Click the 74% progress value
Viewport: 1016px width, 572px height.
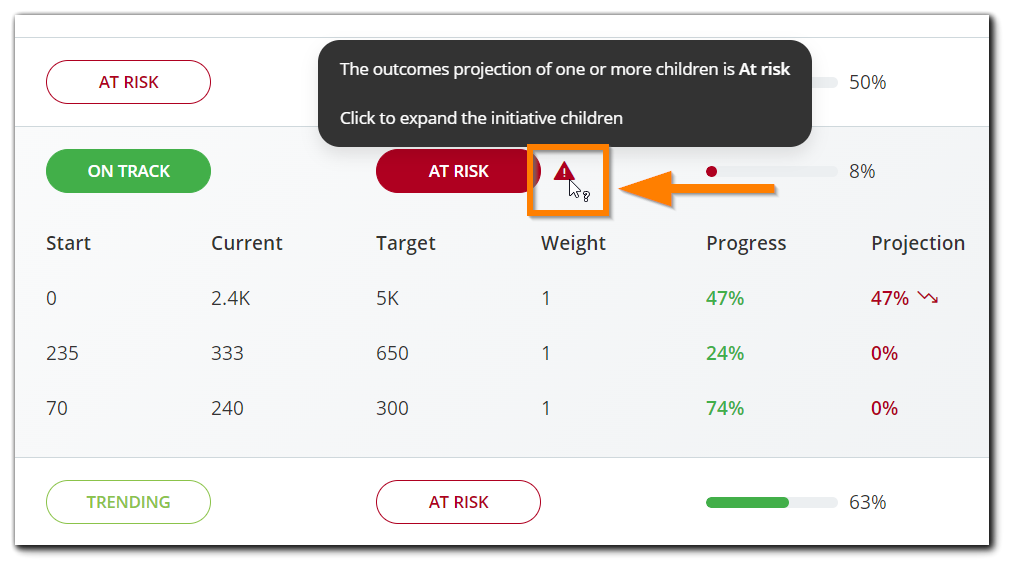coord(725,408)
